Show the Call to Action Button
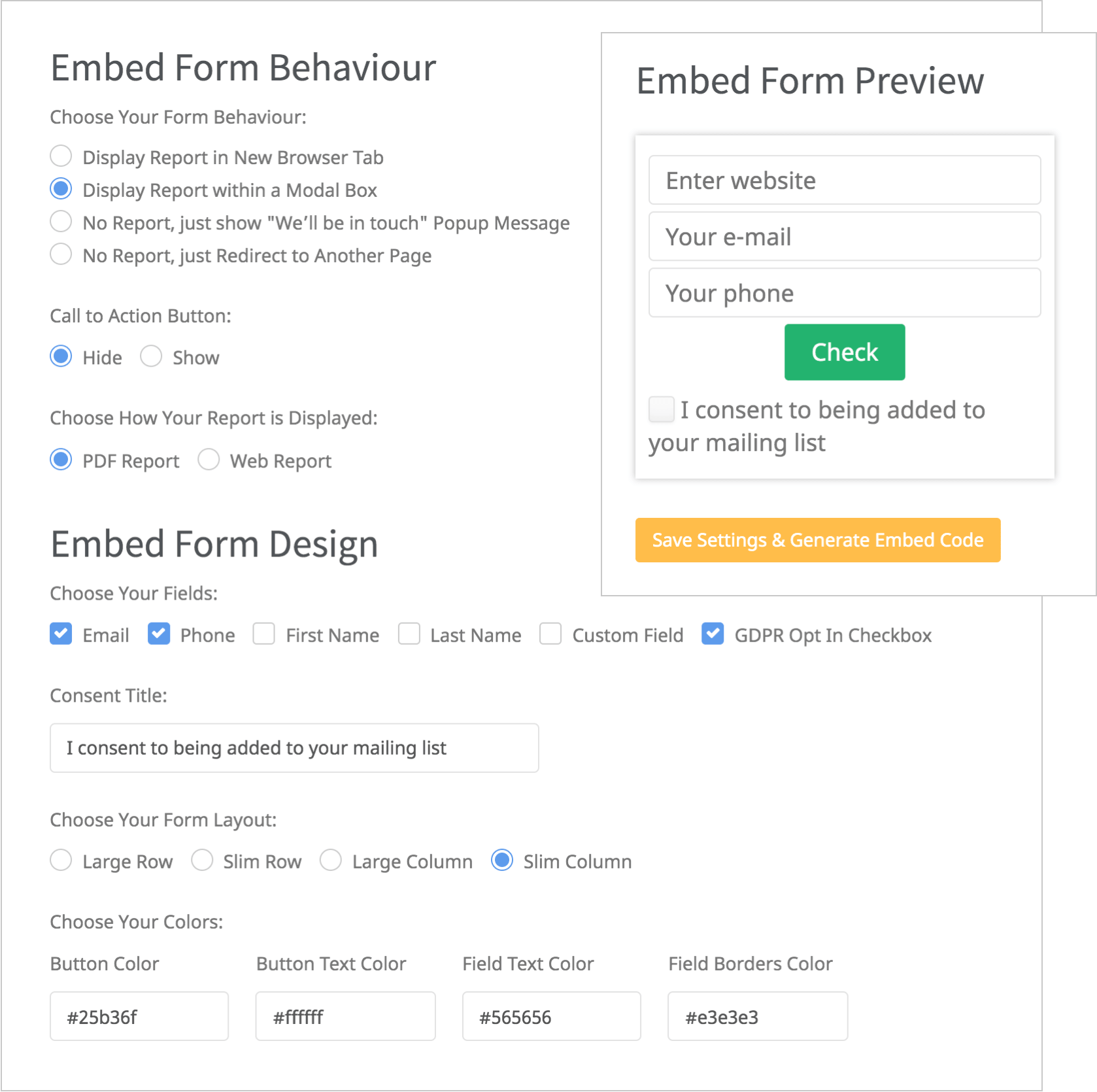This screenshot has height=1092, width=1097. (x=151, y=356)
